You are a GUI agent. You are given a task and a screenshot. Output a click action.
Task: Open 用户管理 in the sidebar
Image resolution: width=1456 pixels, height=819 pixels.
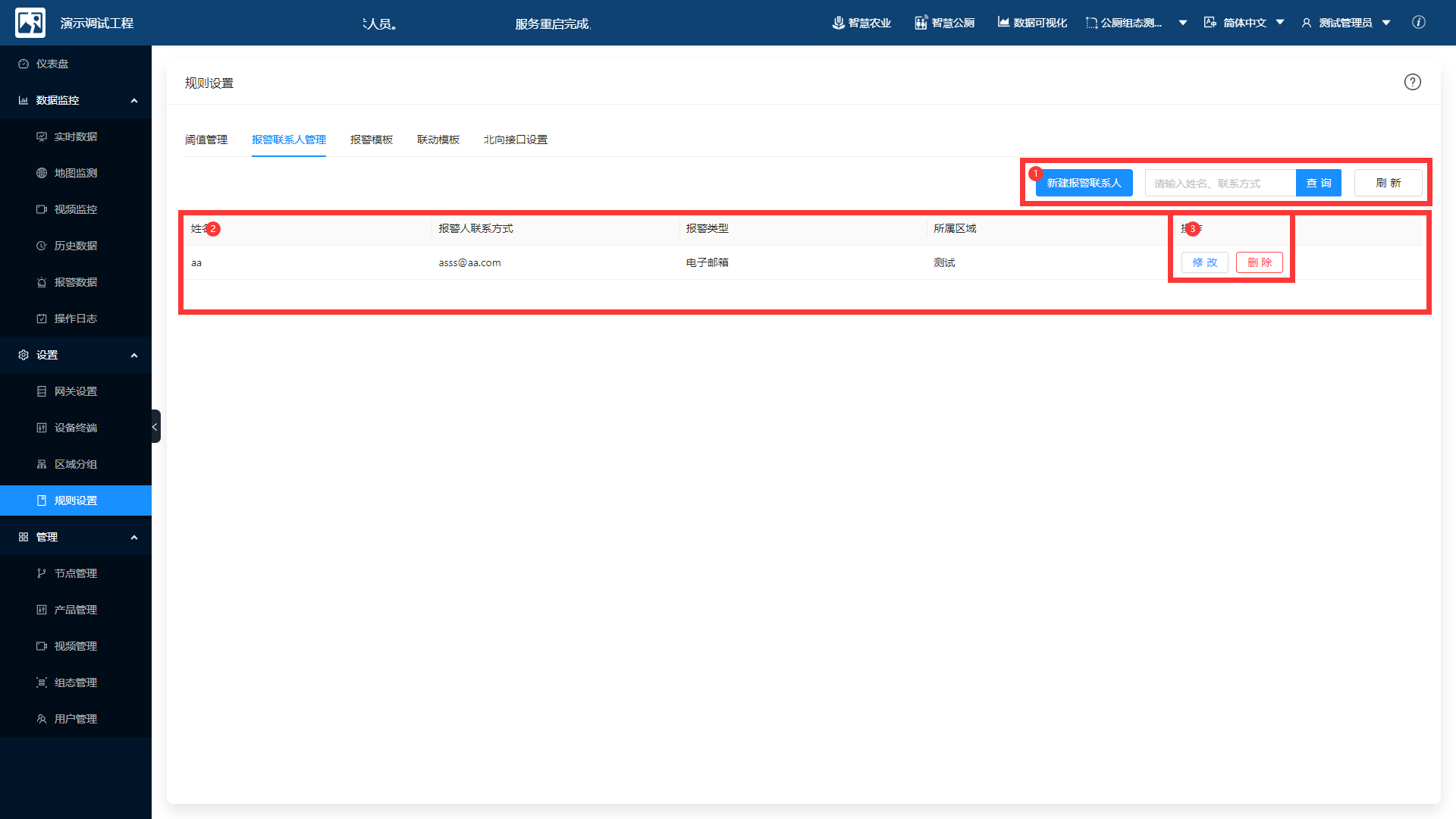76,719
